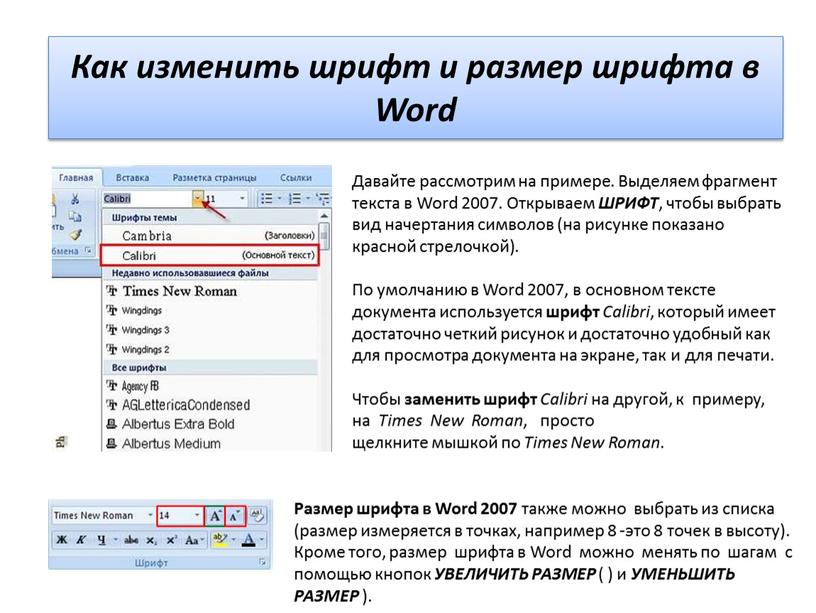Apply strikethrough with the abc button
The image size is (816, 613).
click(x=130, y=541)
